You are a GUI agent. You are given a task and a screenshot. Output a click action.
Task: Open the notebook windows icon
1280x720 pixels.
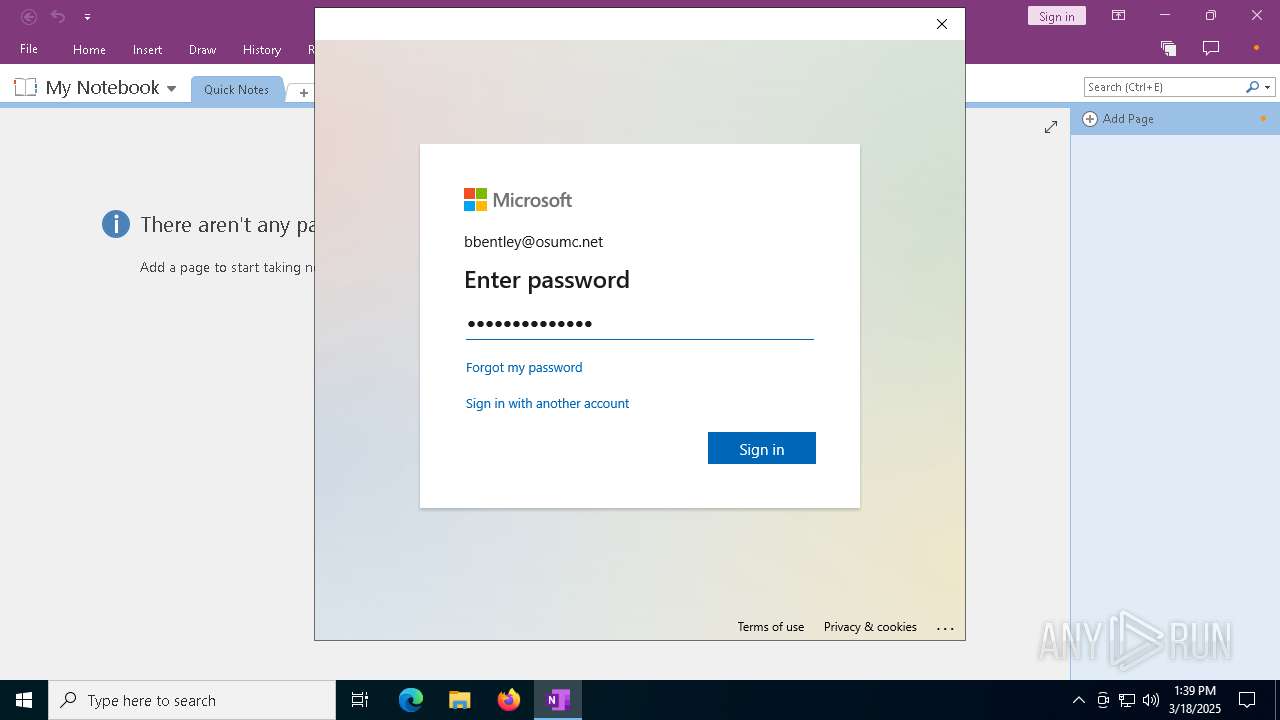1168,48
